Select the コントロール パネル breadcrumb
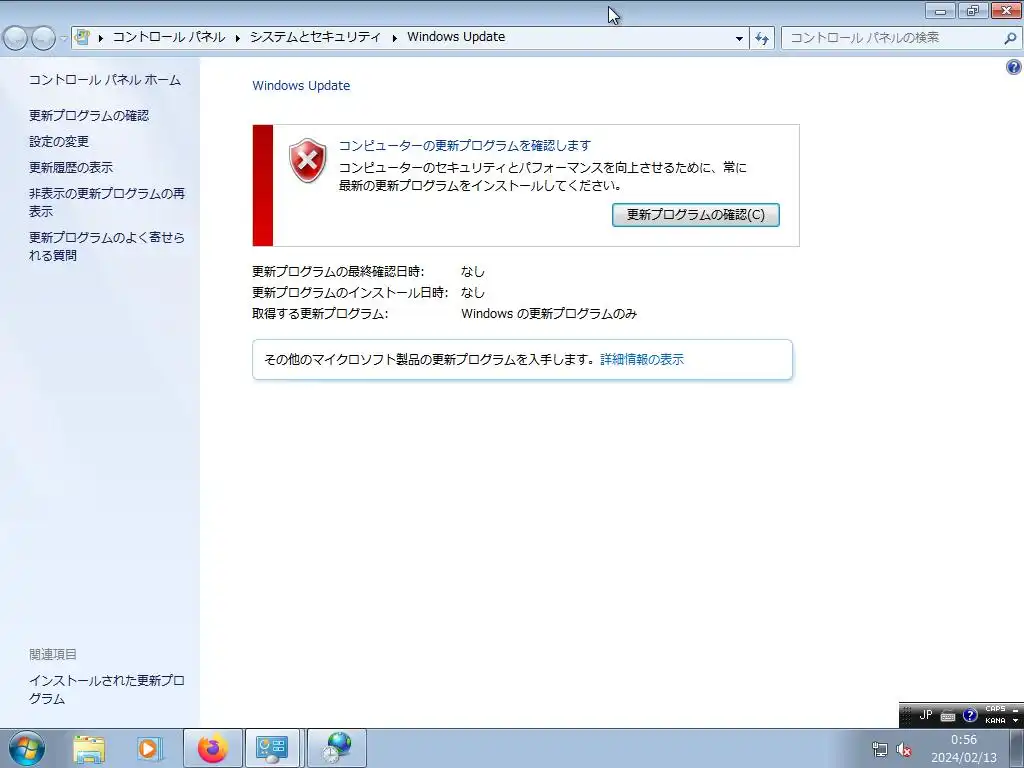The width and height of the screenshot is (1024, 768). (x=169, y=37)
